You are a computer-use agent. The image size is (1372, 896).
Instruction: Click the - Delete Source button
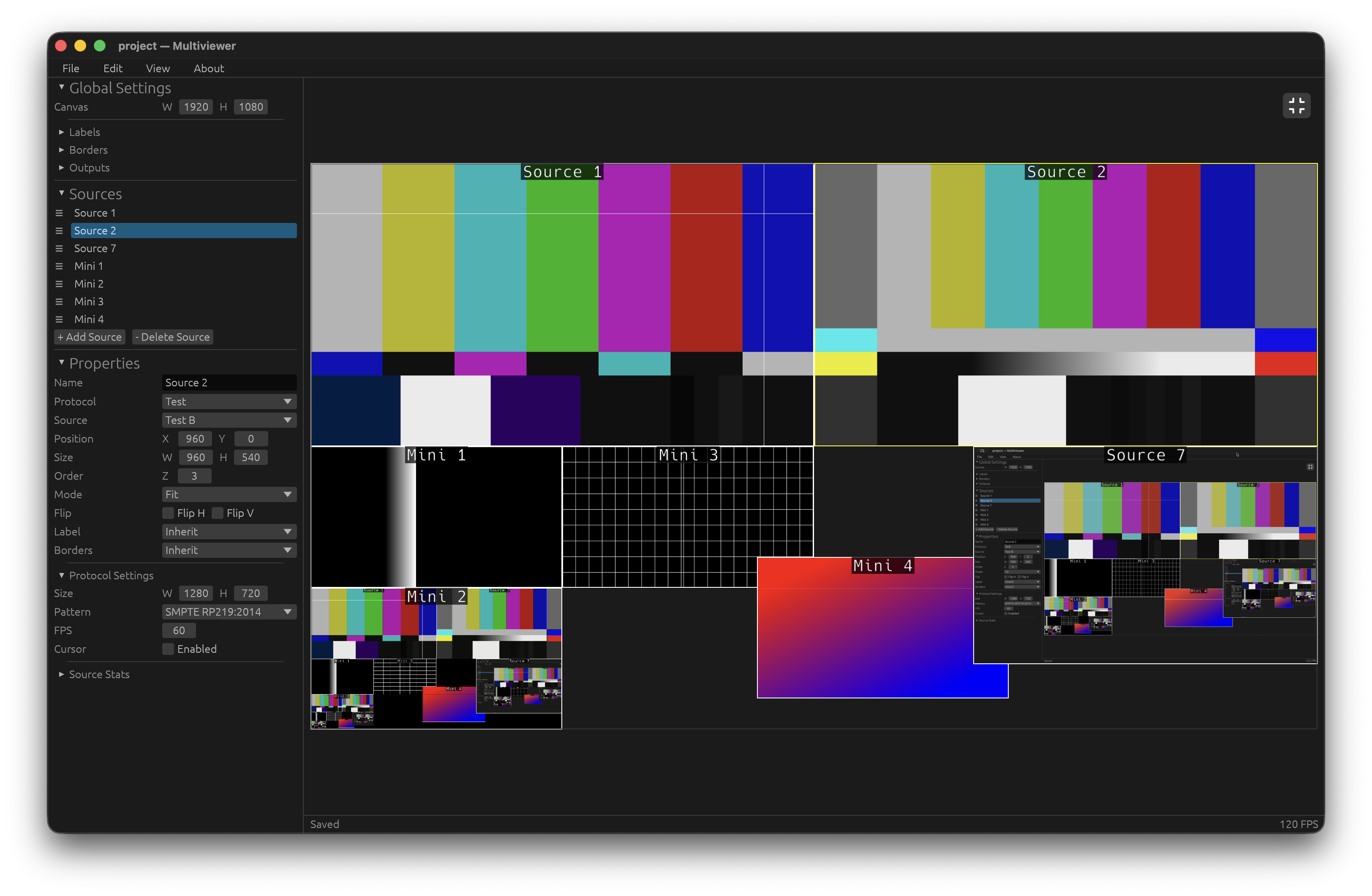click(172, 337)
